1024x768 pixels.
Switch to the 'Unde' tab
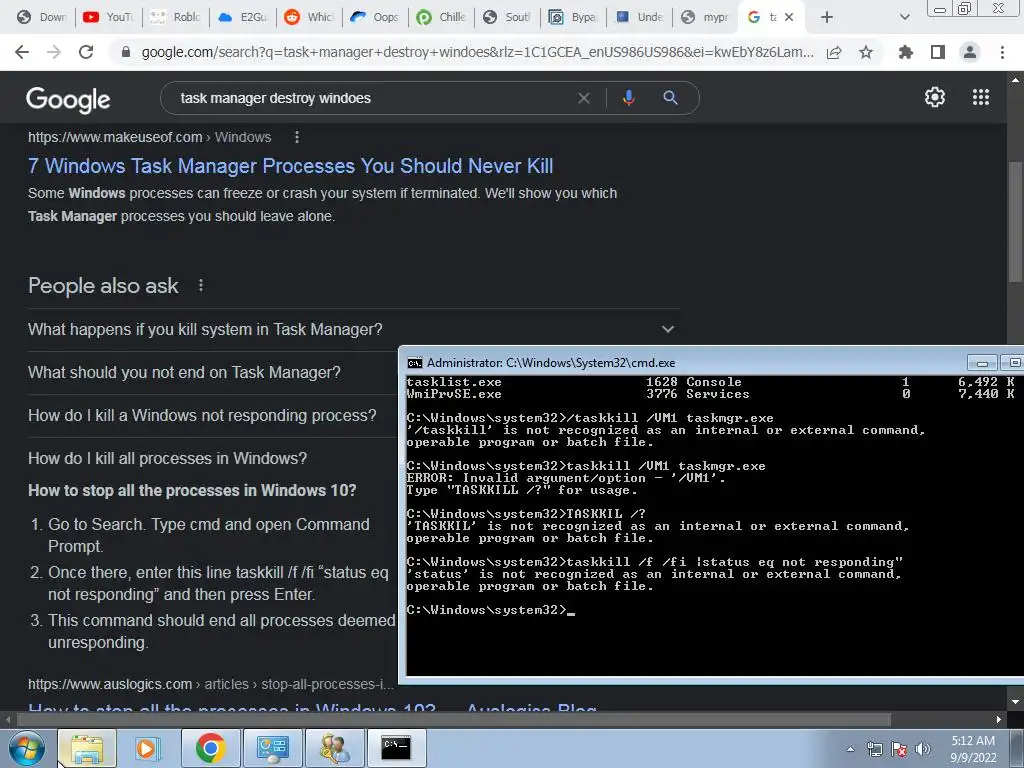coord(640,17)
